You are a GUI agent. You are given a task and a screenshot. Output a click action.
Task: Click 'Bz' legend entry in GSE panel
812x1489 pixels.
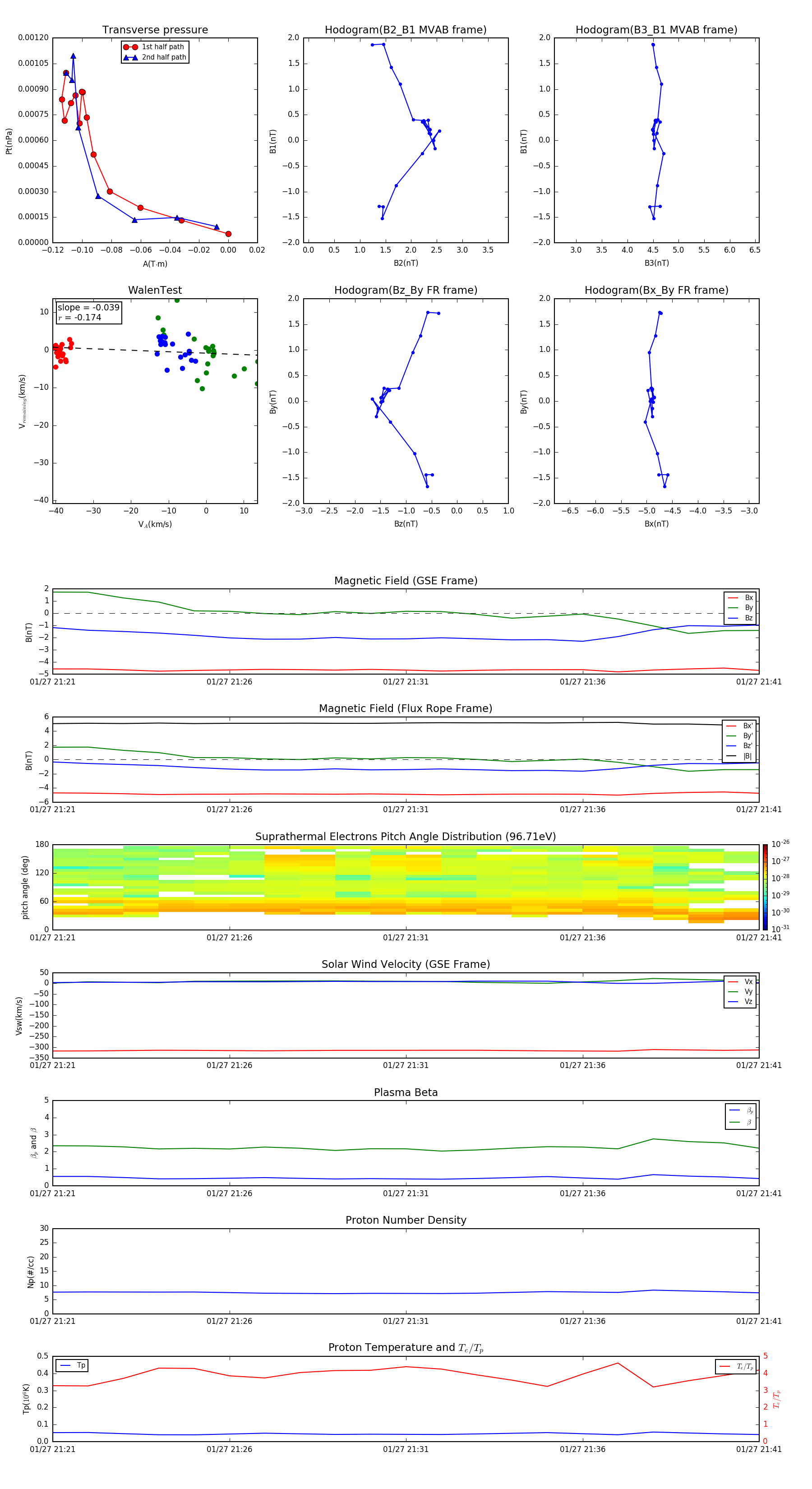[741, 618]
